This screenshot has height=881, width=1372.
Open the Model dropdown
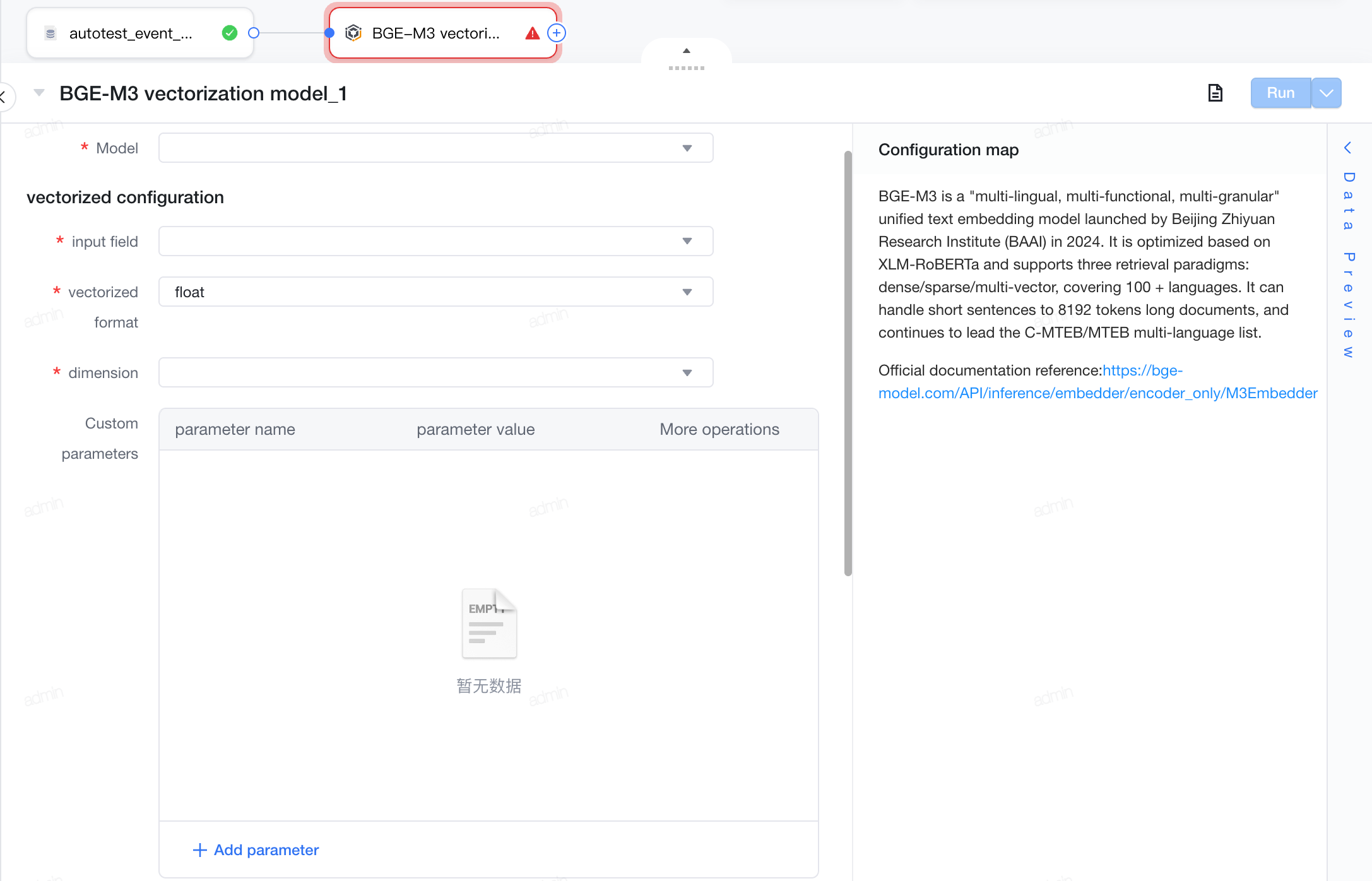click(435, 148)
